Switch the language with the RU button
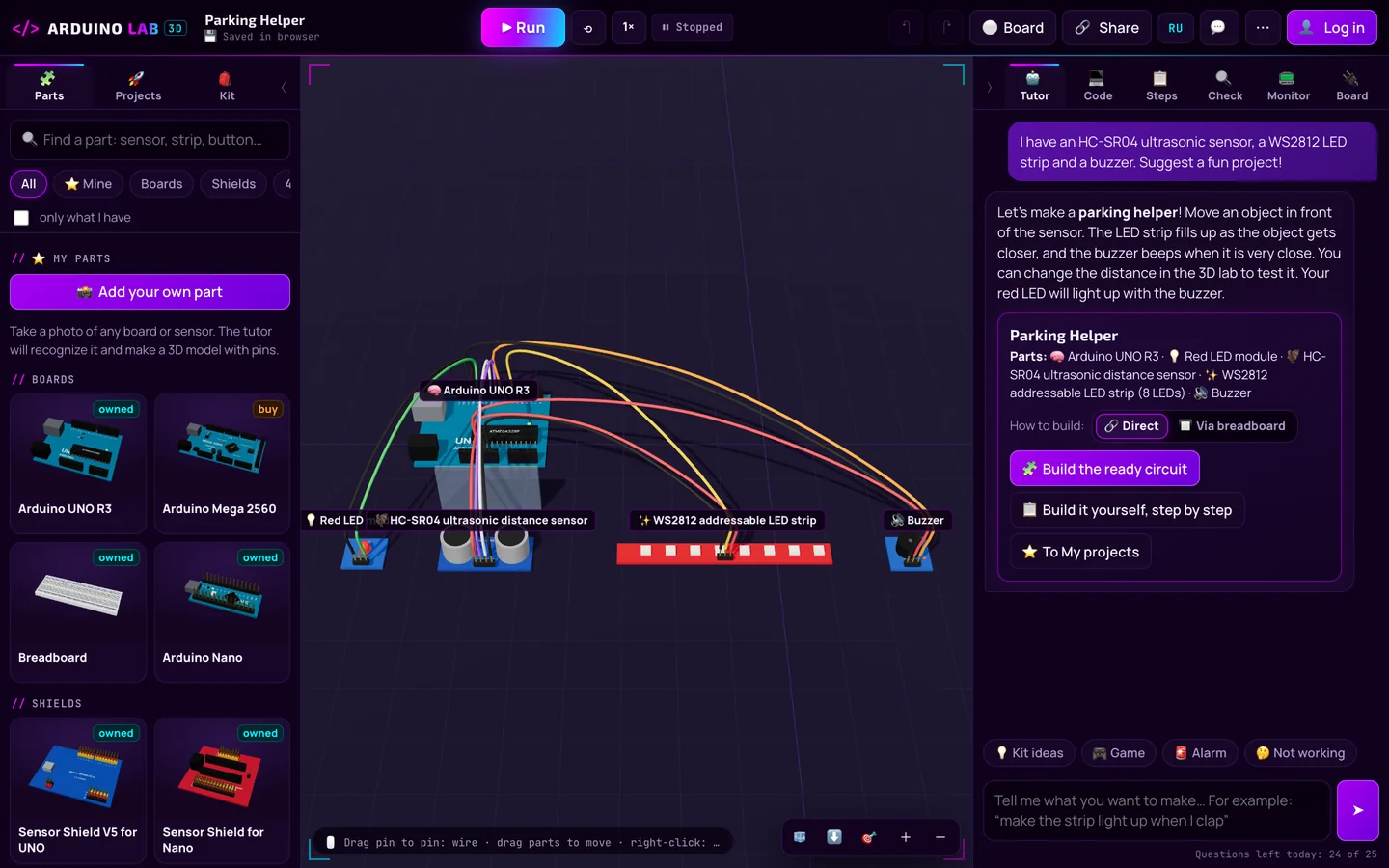This screenshot has height=868, width=1389. [x=1175, y=28]
